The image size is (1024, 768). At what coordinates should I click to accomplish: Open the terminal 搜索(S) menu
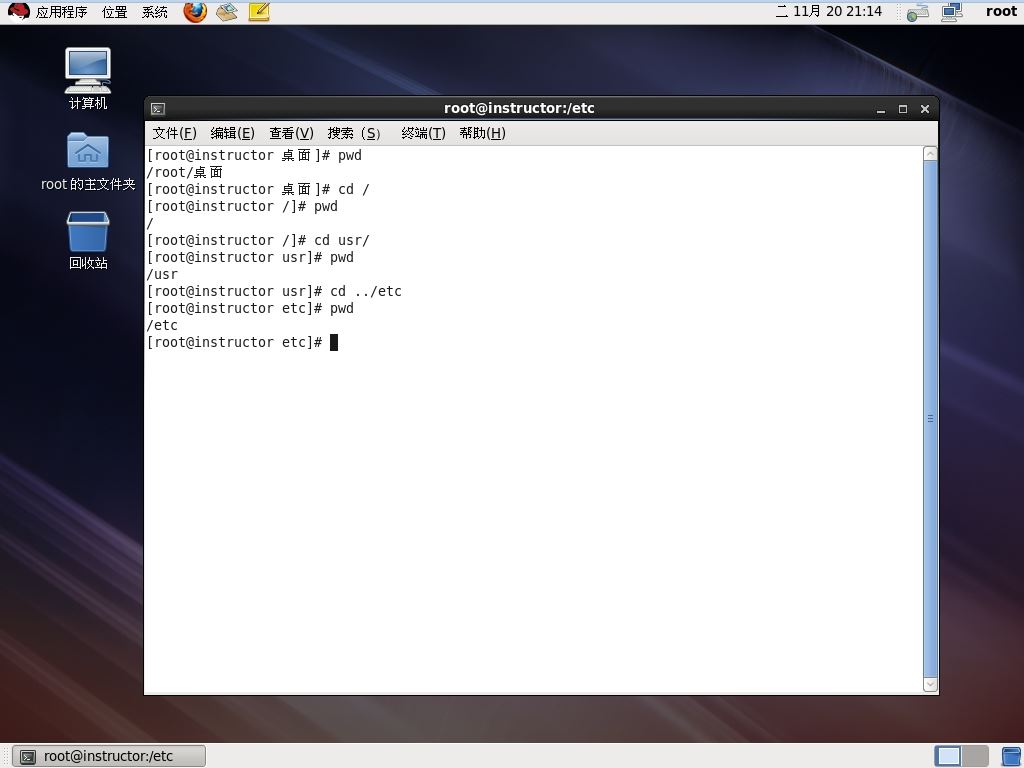coord(354,133)
